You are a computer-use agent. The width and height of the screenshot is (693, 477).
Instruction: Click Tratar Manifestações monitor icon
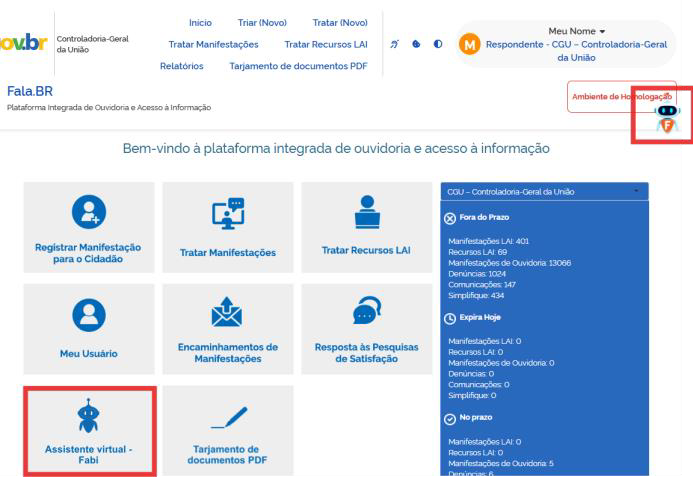pos(228,214)
